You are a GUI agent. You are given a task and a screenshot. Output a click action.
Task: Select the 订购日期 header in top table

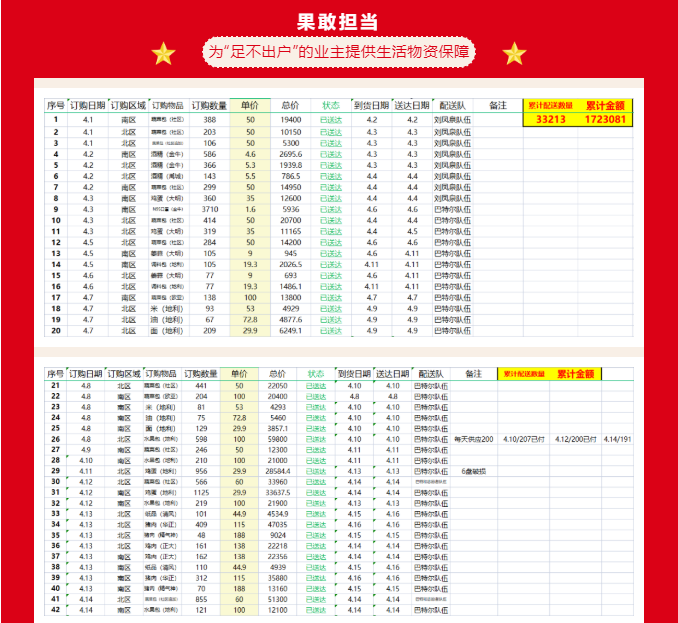point(88,105)
